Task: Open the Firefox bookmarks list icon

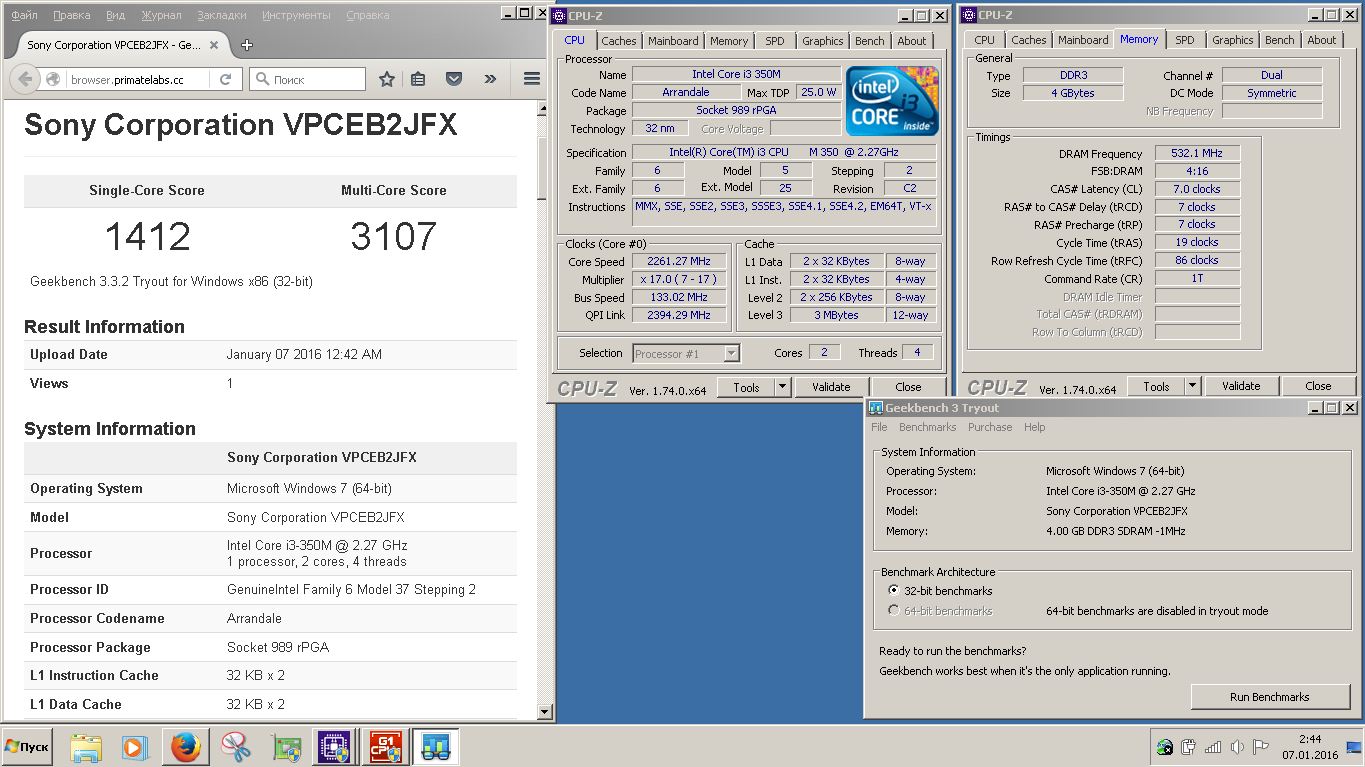Action: coord(419,79)
